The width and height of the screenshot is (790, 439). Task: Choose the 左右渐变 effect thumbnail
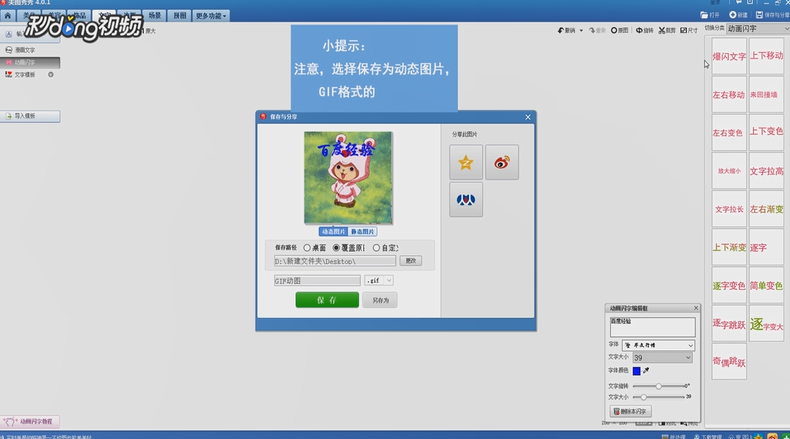coord(766,209)
